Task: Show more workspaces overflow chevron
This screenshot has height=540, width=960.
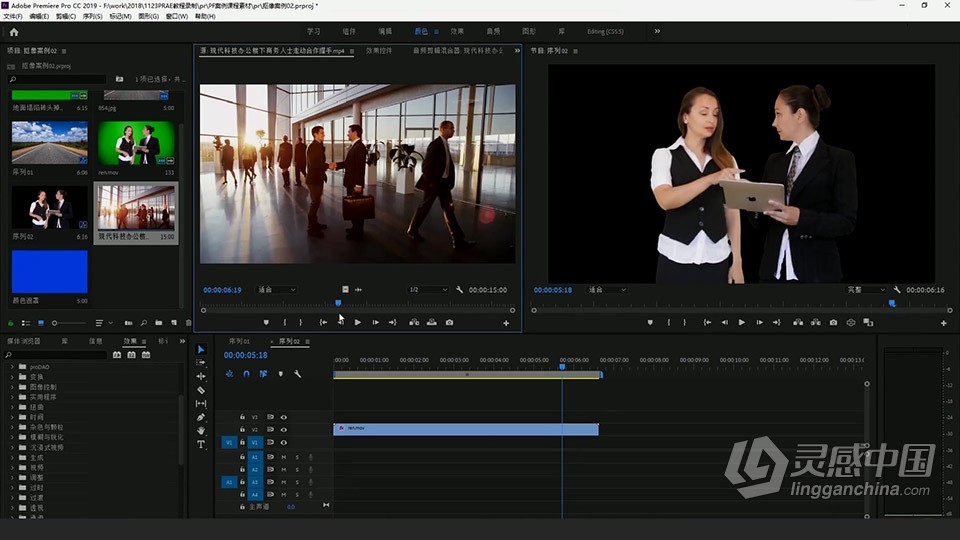Action: coord(658,31)
